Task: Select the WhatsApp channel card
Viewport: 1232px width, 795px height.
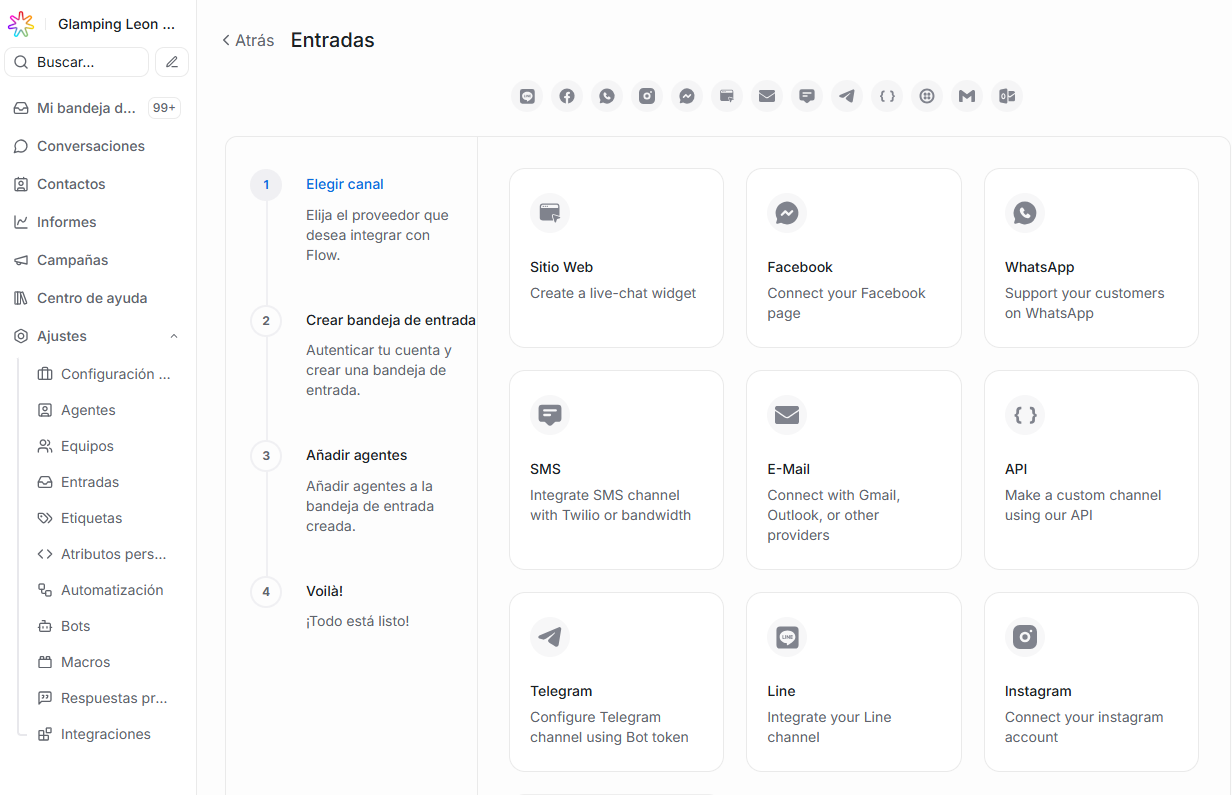Action: pyautogui.click(x=1091, y=258)
